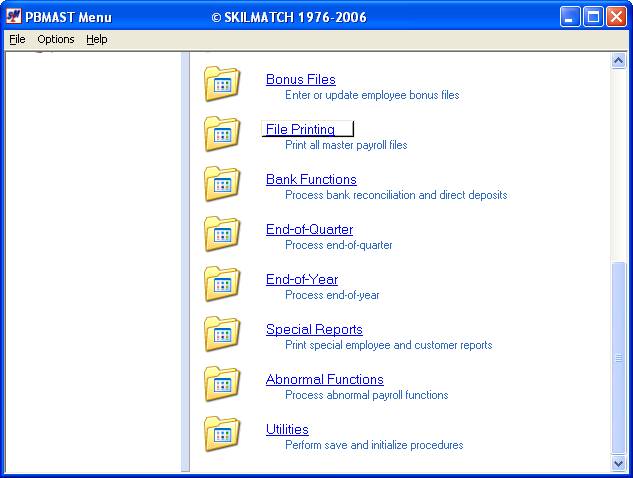The width and height of the screenshot is (633, 478).
Task: Select the Abnormal Functions folder icon
Action: [x=222, y=384]
